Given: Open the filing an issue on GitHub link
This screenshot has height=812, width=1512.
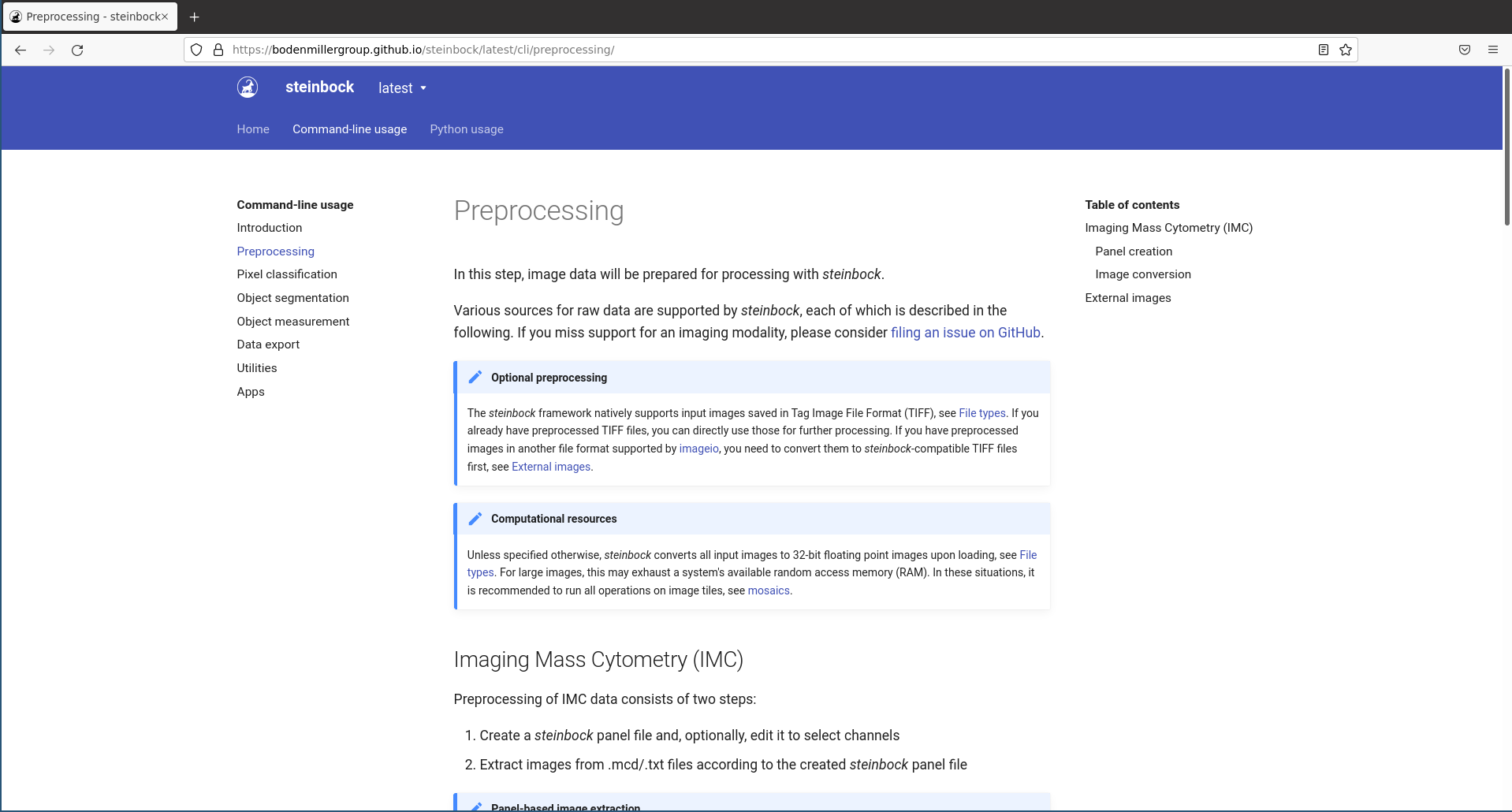Looking at the screenshot, I should click(965, 332).
